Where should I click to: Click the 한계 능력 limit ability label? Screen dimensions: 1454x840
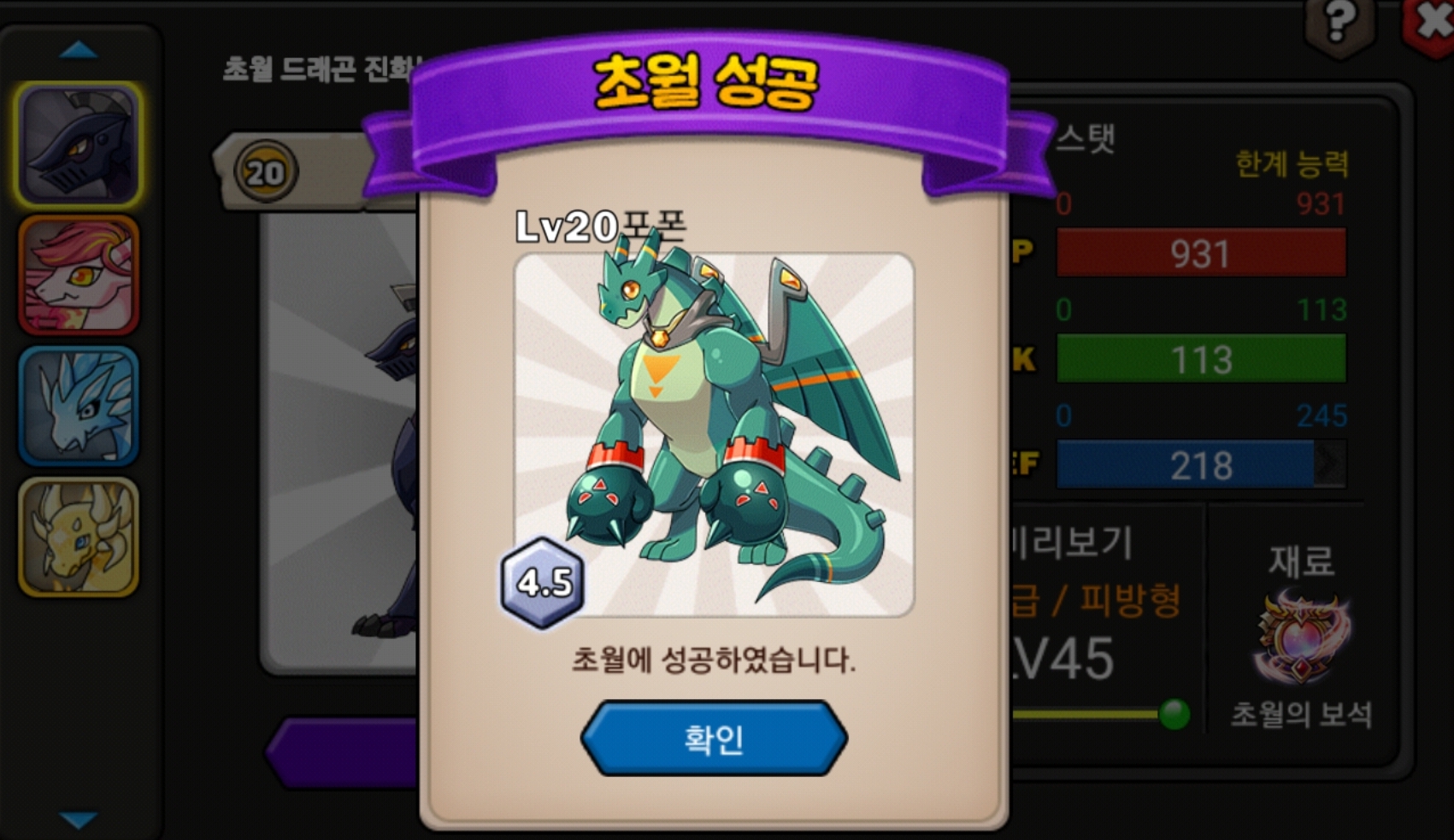click(1292, 163)
